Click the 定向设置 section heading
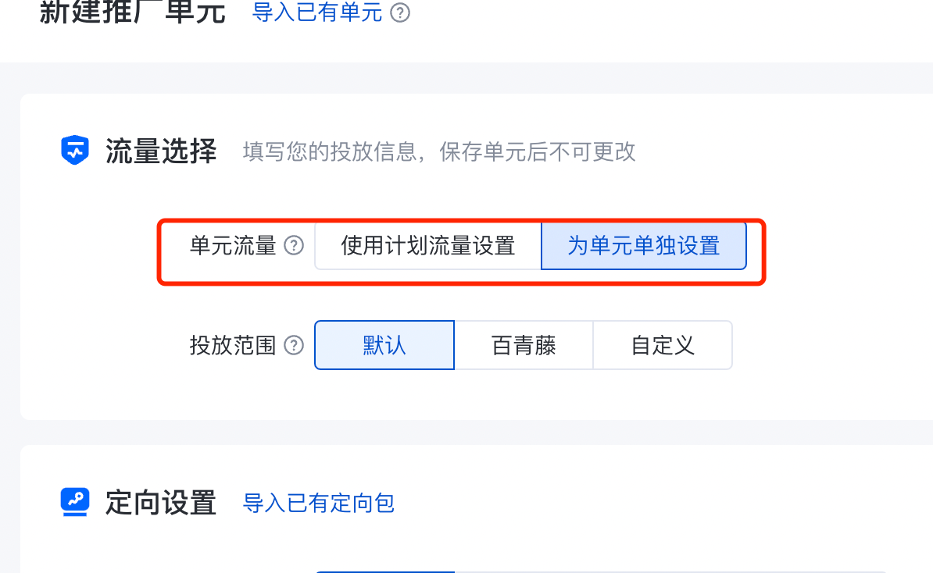The height and width of the screenshot is (575, 933). (x=161, y=502)
